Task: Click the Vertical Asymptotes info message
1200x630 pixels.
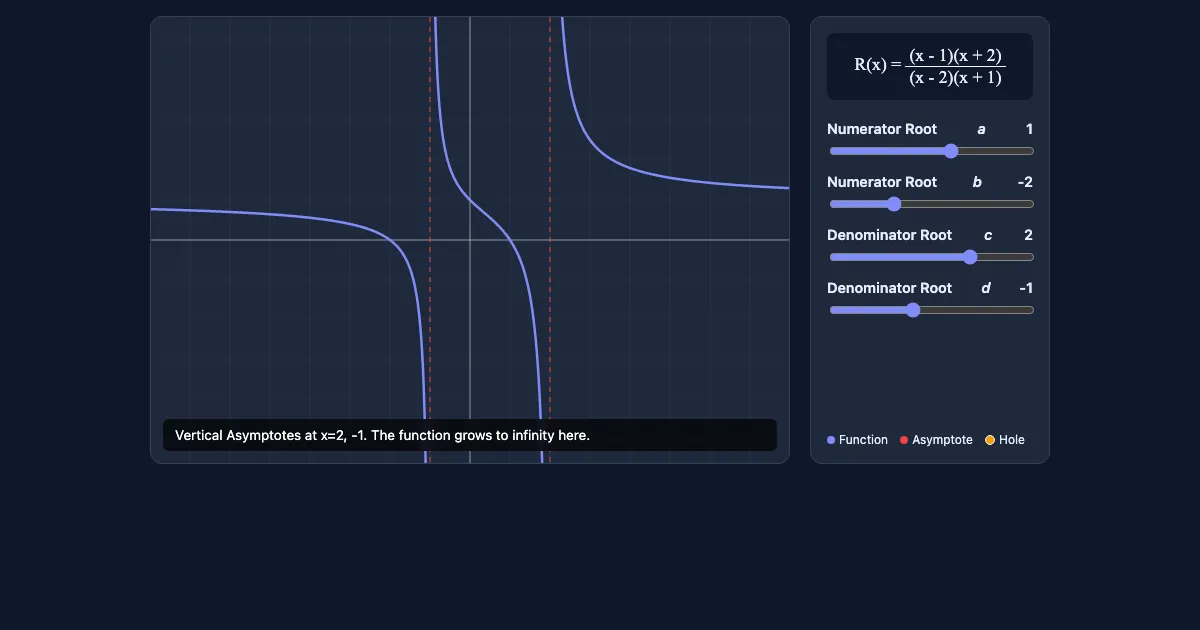Action: pyautogui.click(x=470, y=435)
